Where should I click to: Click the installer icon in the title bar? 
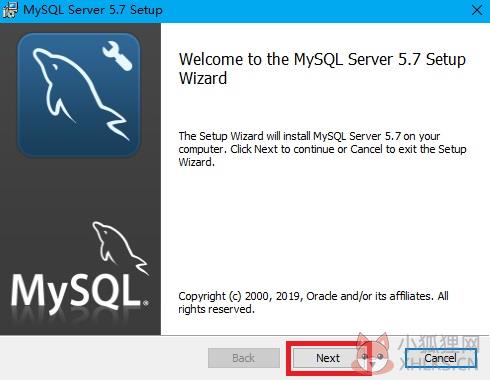tap(9, 10)
